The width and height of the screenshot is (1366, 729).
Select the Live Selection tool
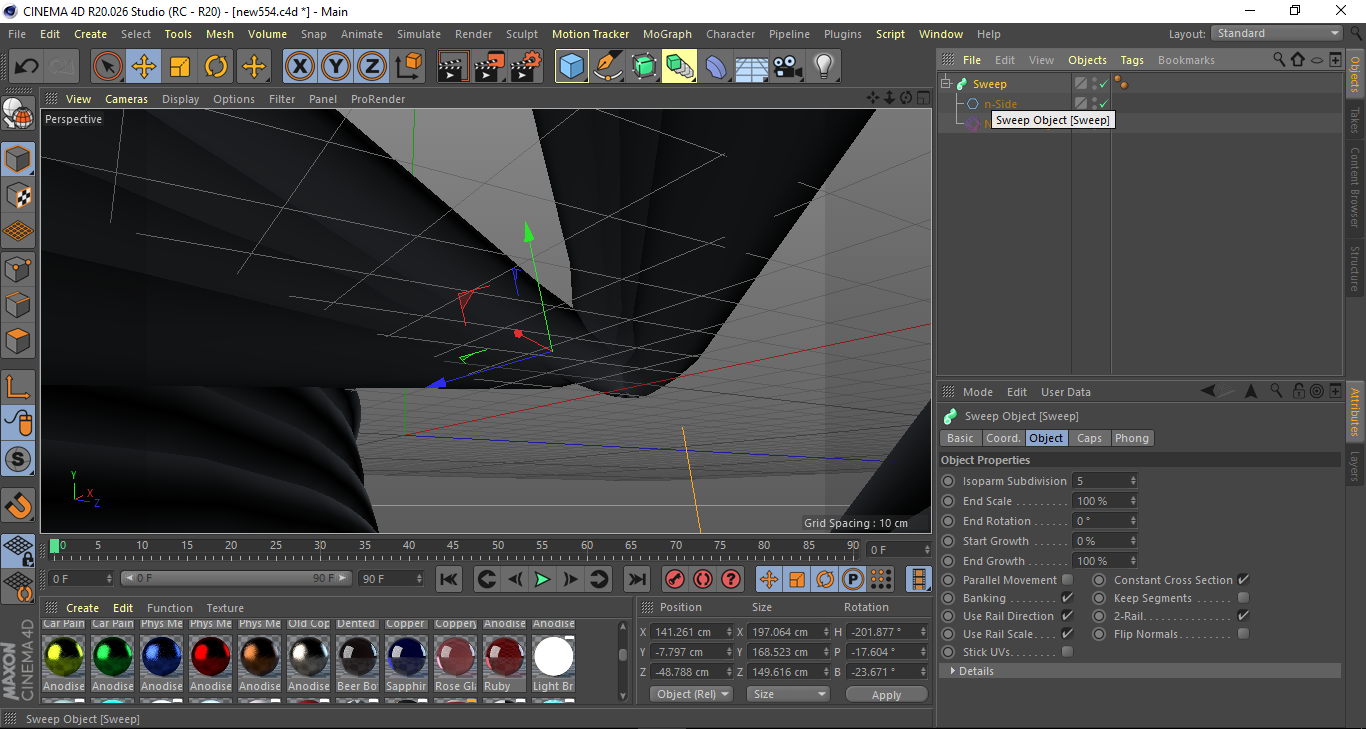tap(108, 67)
